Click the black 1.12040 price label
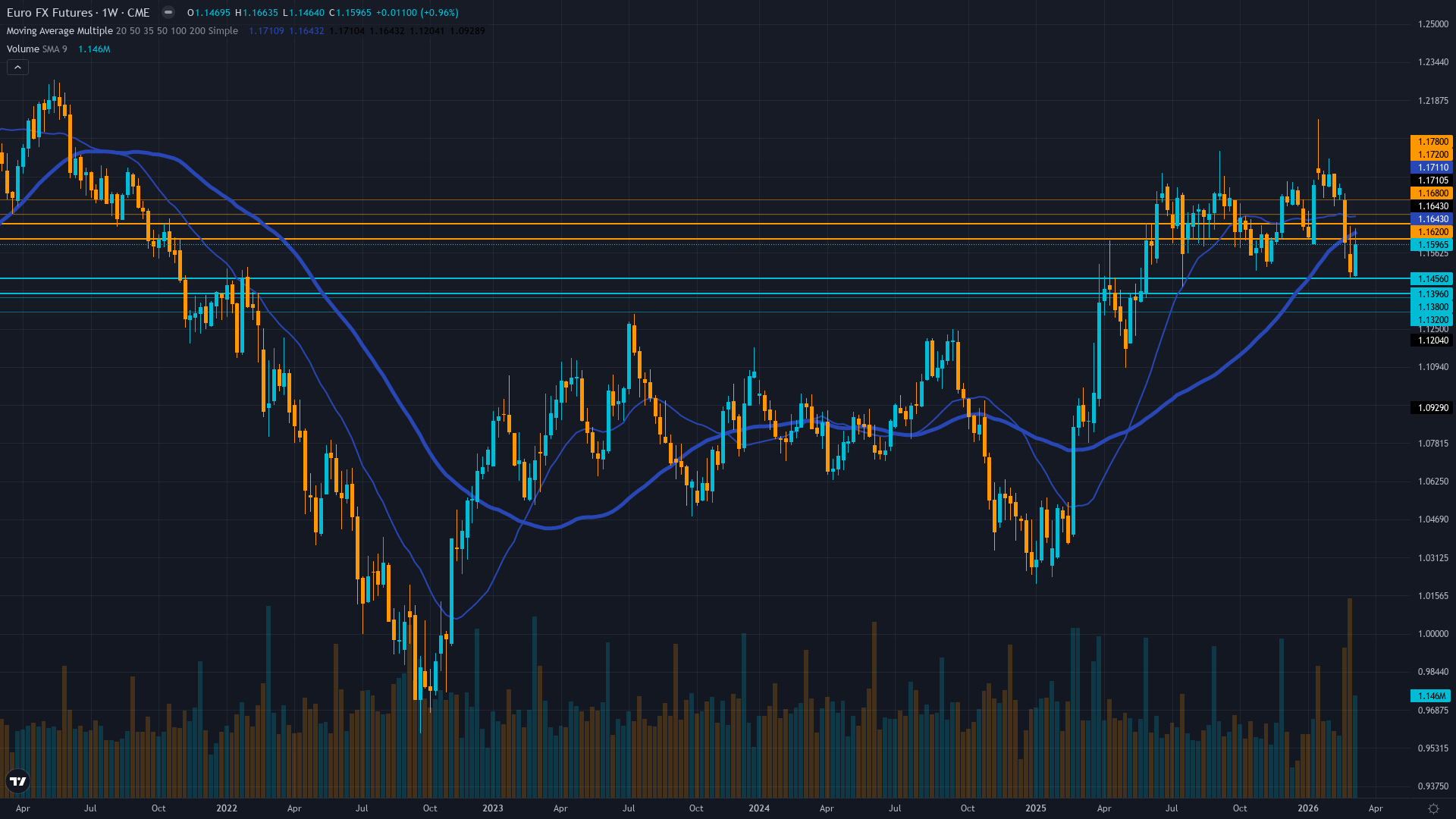 1432,340
